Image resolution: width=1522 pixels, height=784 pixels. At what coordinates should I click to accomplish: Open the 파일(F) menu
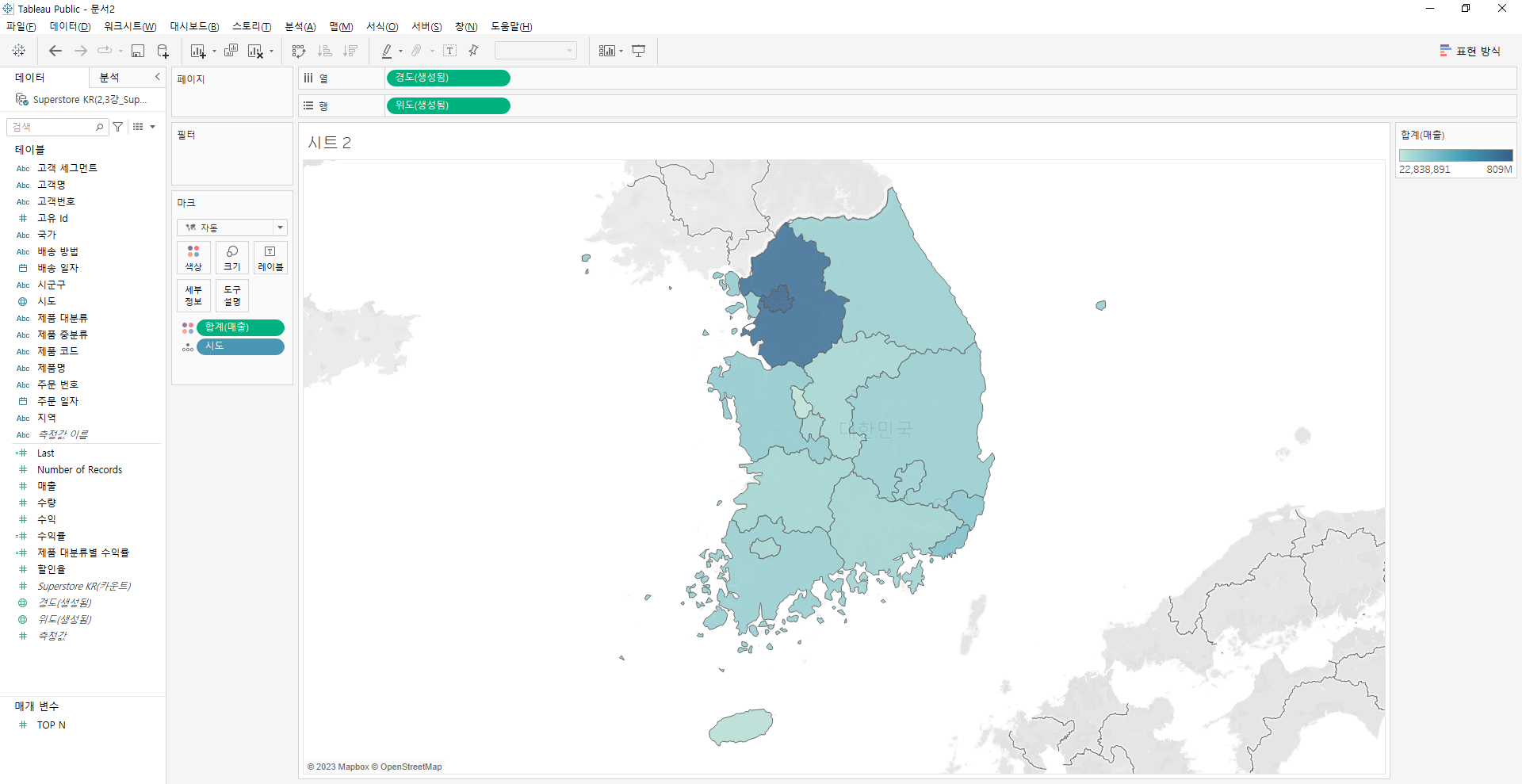[x=21, y=26]
